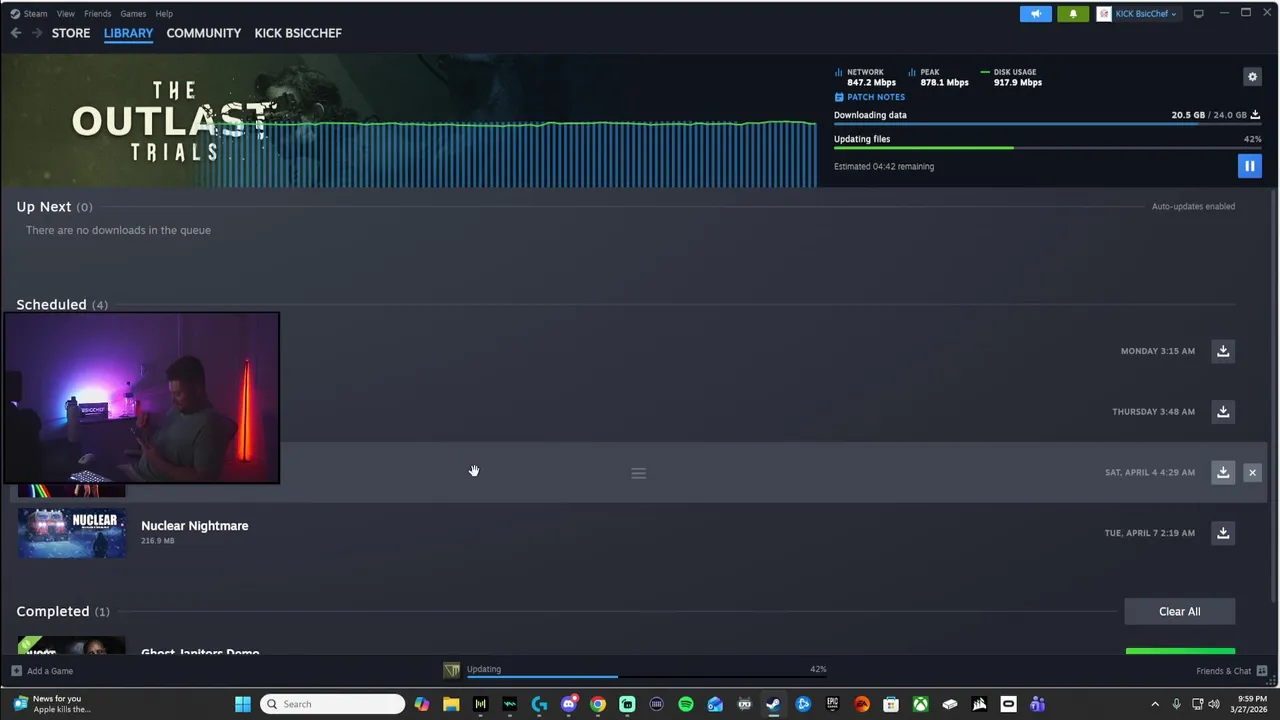Click the Nuclear Nightmare thumbnail
The width and height of the screenshot is (1280, 720).
click(72, 533)
